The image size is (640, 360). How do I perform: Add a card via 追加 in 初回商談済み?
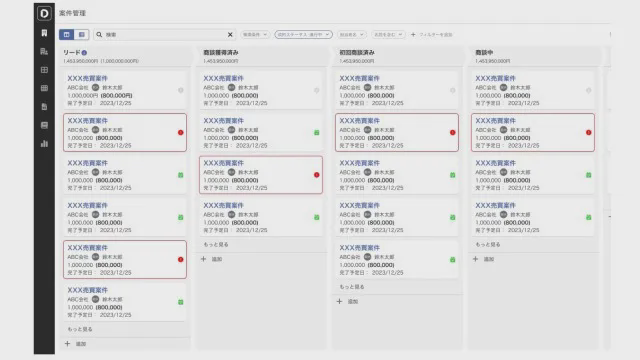[347, 302]
